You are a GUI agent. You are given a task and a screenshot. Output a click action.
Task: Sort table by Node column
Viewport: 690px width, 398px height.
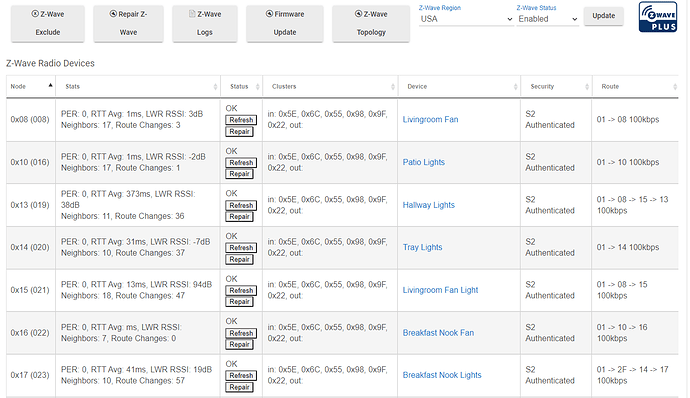(31, 86)
